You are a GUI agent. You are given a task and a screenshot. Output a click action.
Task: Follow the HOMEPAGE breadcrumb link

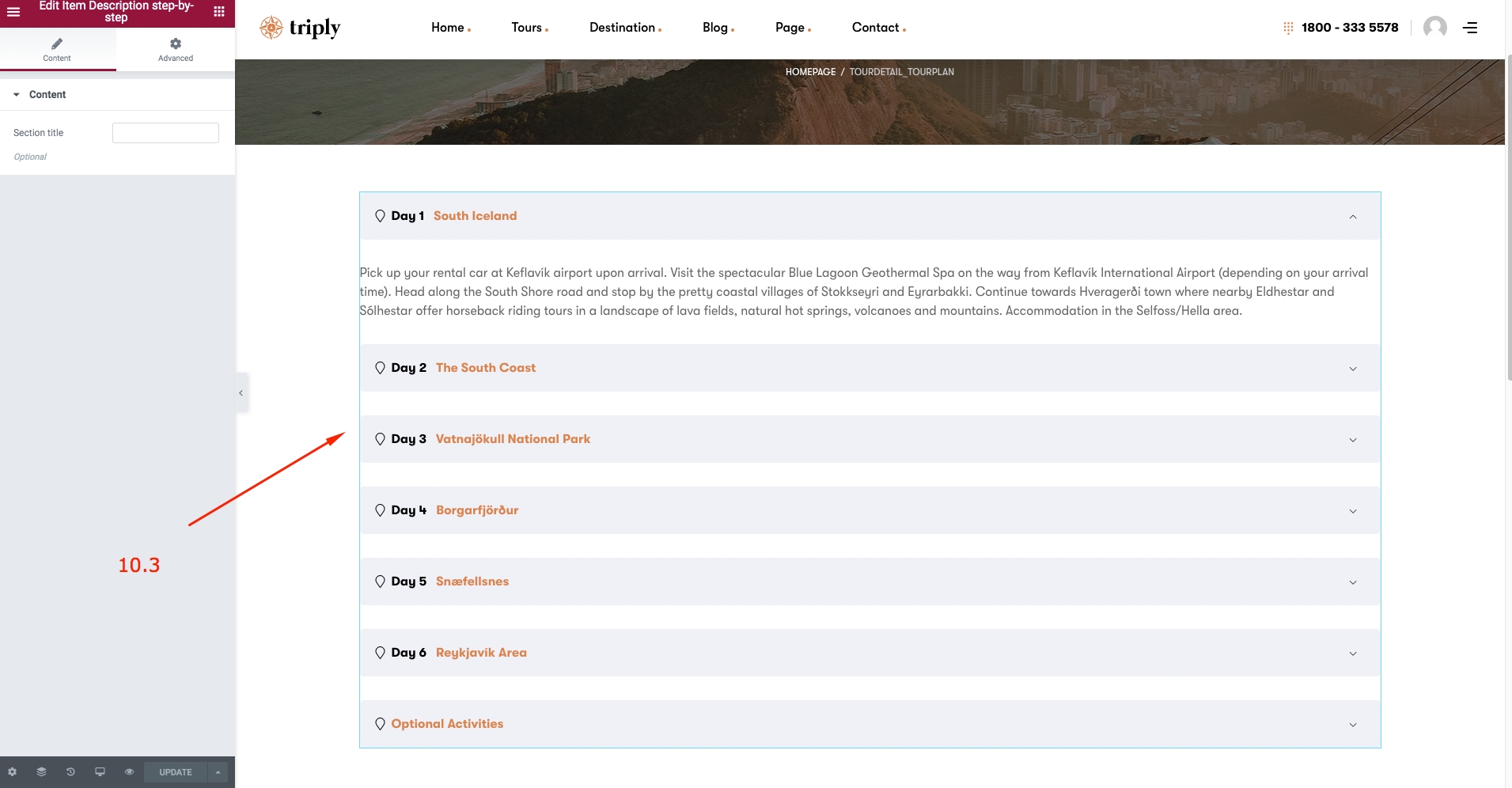click(x=810, y=72)
